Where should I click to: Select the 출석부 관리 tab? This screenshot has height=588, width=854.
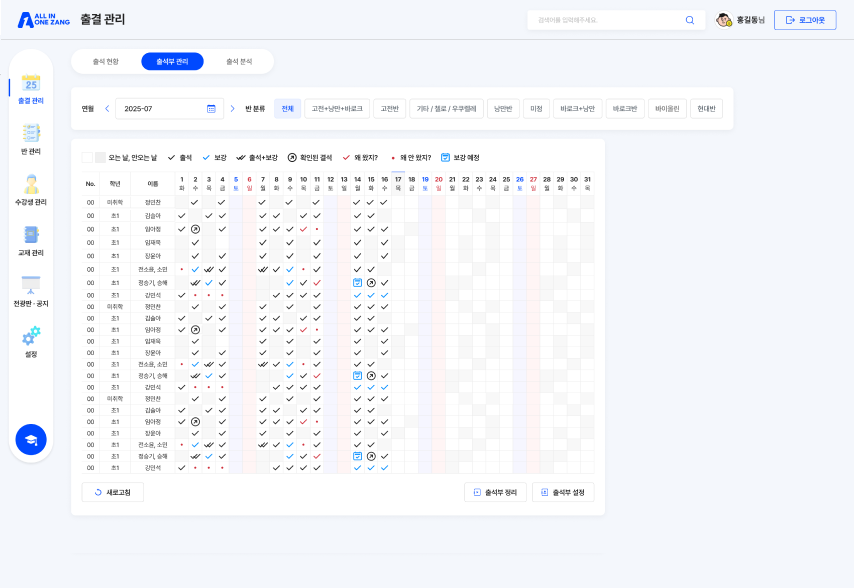tap(172, 62)
